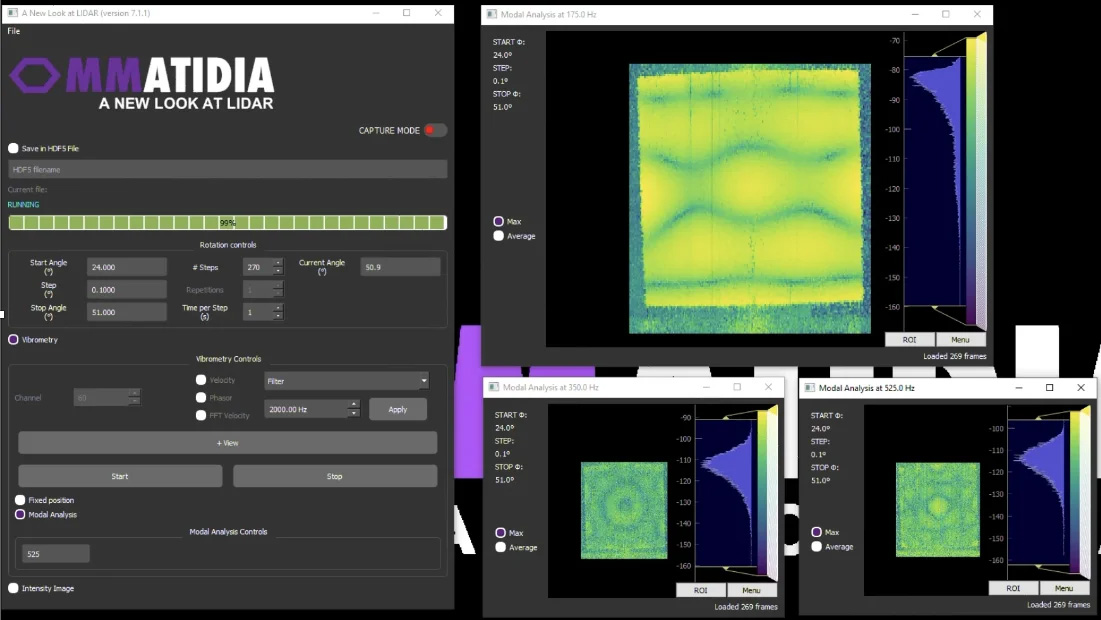This screenshot has width=1101, height=620.
Task: Click the main LIDAR window title icon
Action: 10,13
